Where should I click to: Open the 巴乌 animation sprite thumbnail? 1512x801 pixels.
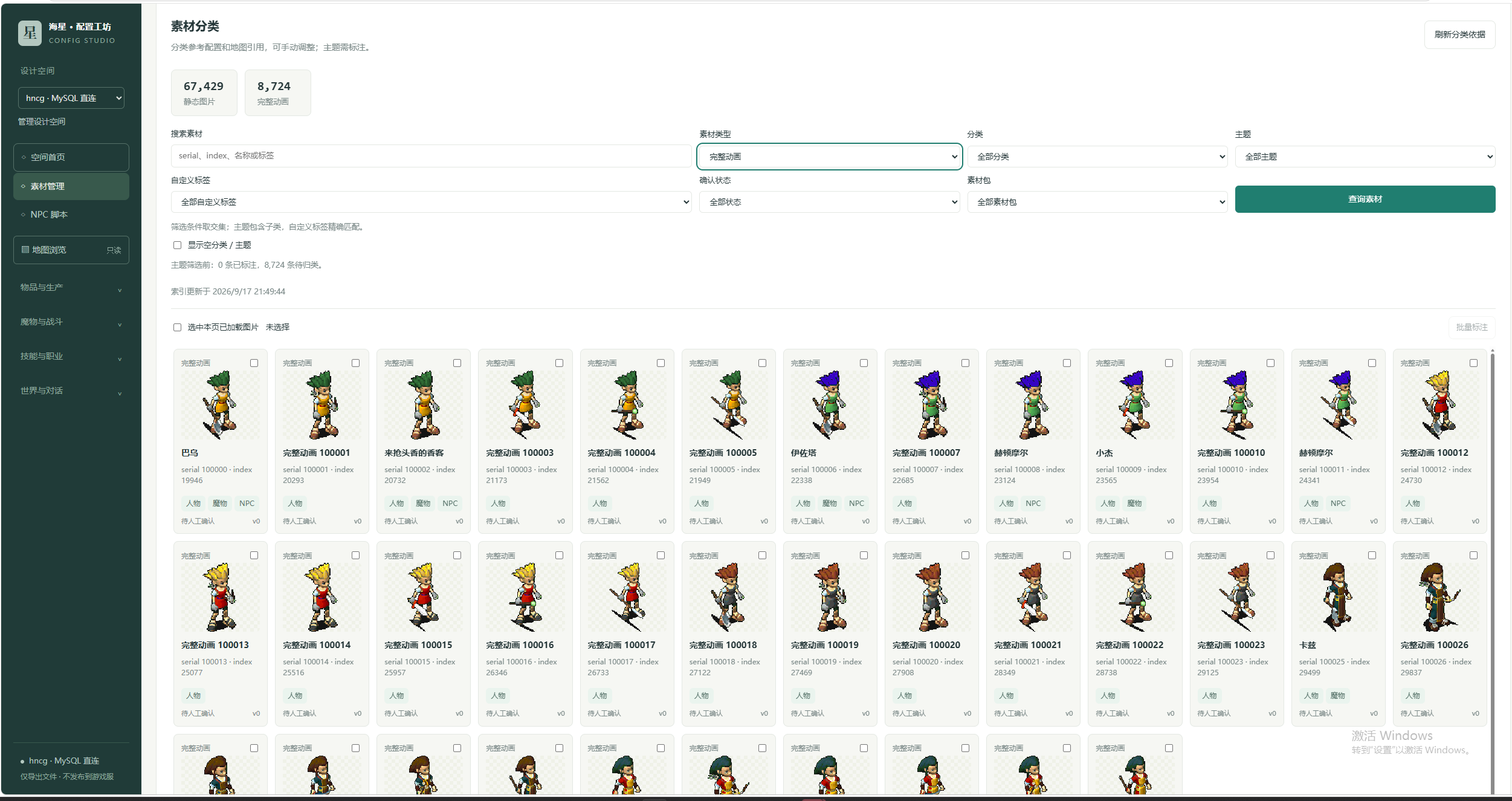[220, 405]
